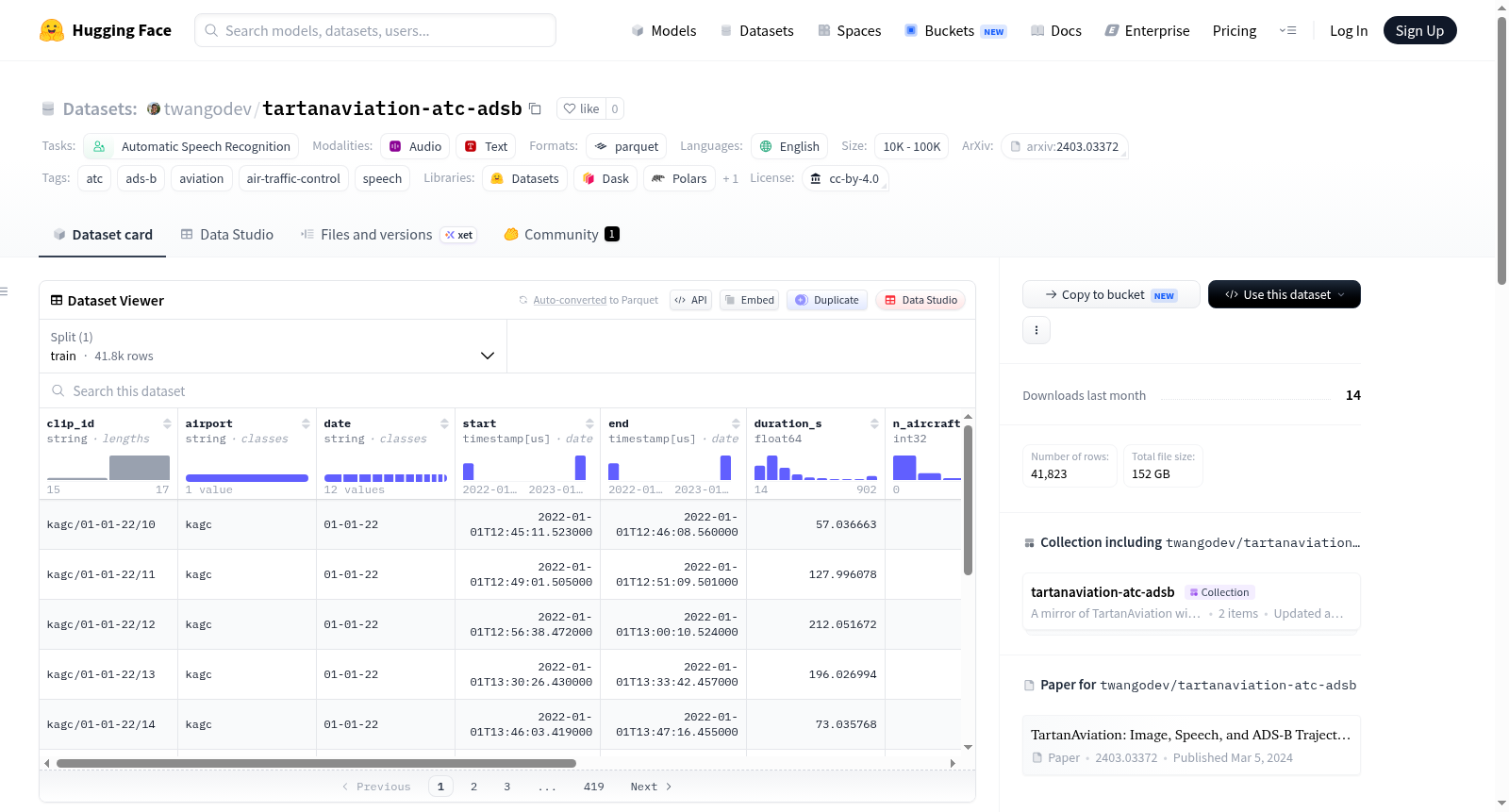Sort by airport column
This screenshot has height=812, width=1509.
click(306, 423)
